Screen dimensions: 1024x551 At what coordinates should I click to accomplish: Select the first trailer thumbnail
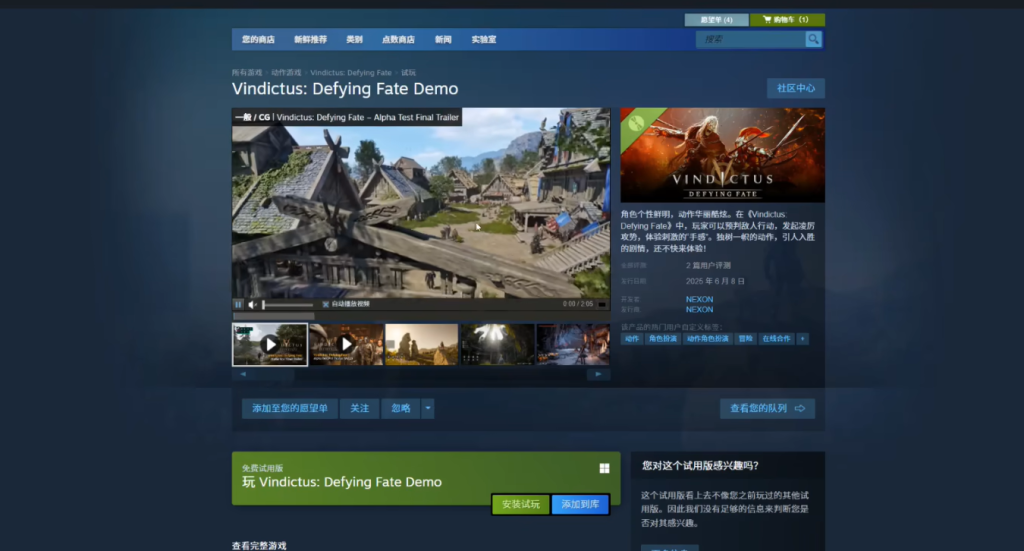tap(270, 345)
